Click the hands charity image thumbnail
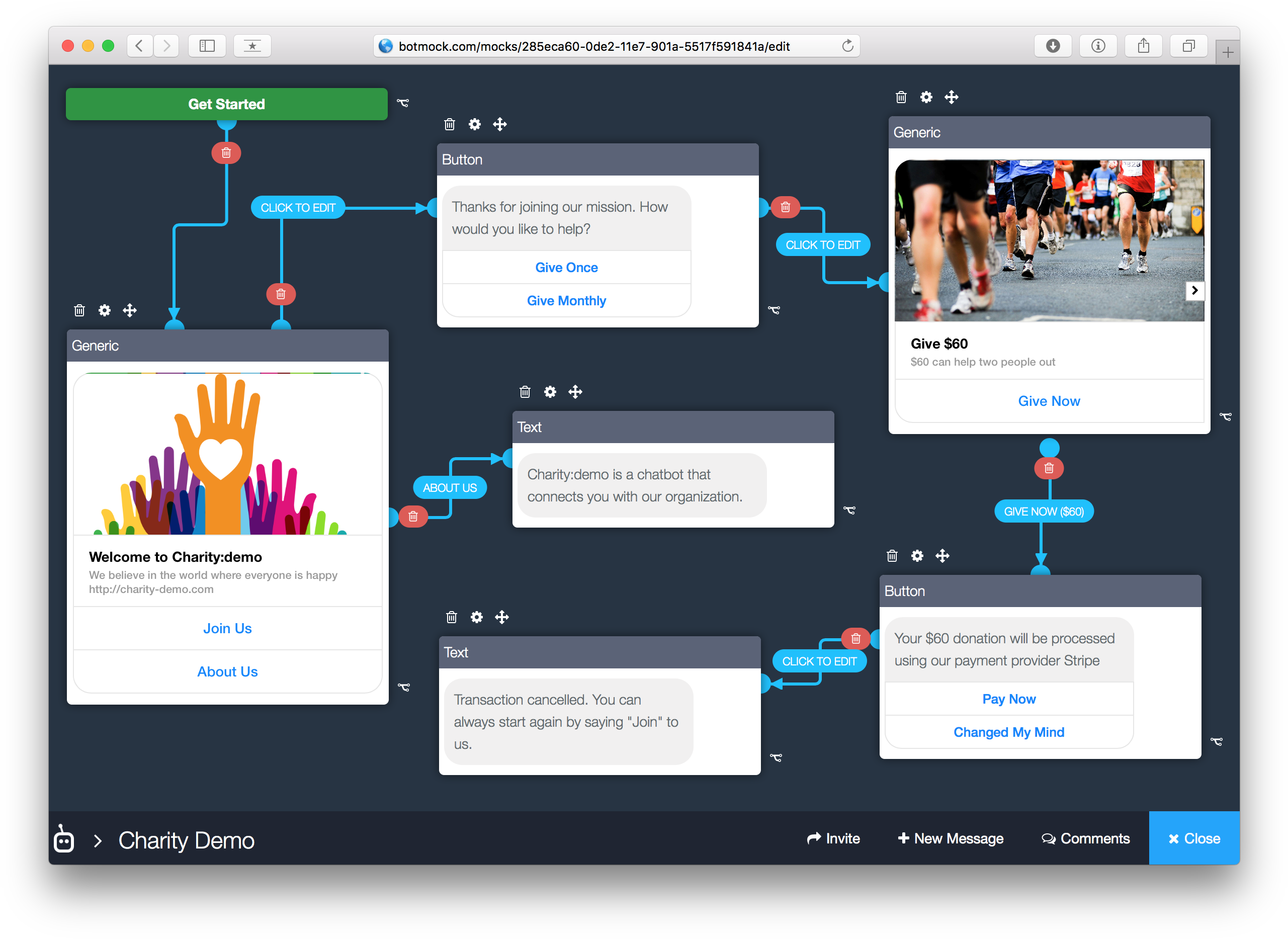The height and width of the screenshot is (939, 1288). pyautogui.click(x=227, y=454)
